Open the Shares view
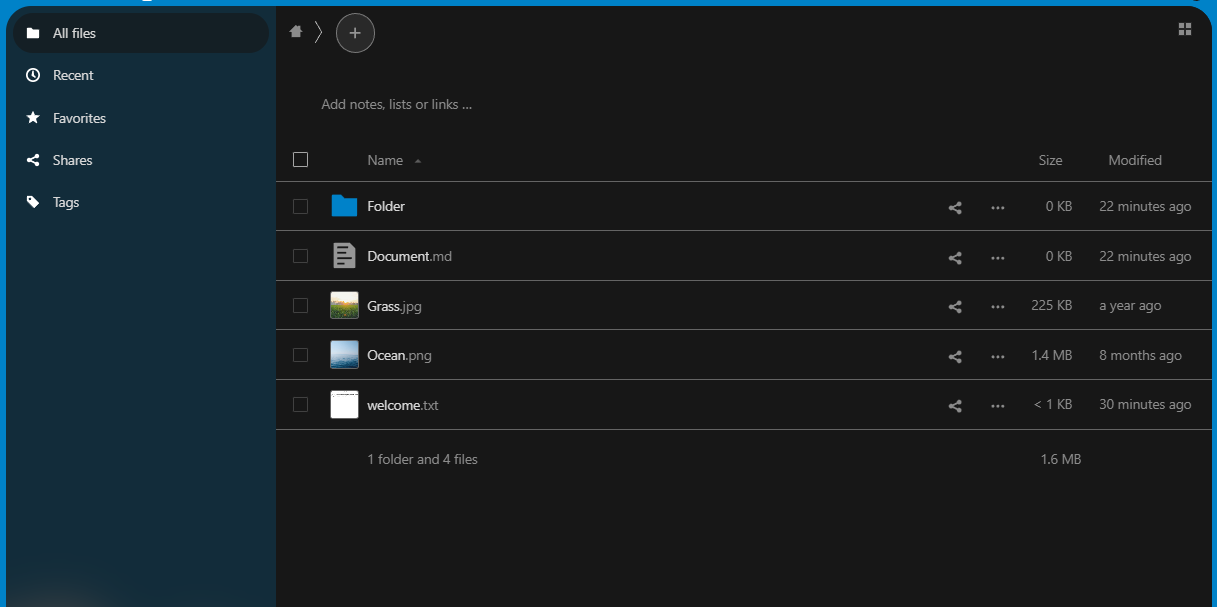The image size is (1217, 607). point(140,160)
